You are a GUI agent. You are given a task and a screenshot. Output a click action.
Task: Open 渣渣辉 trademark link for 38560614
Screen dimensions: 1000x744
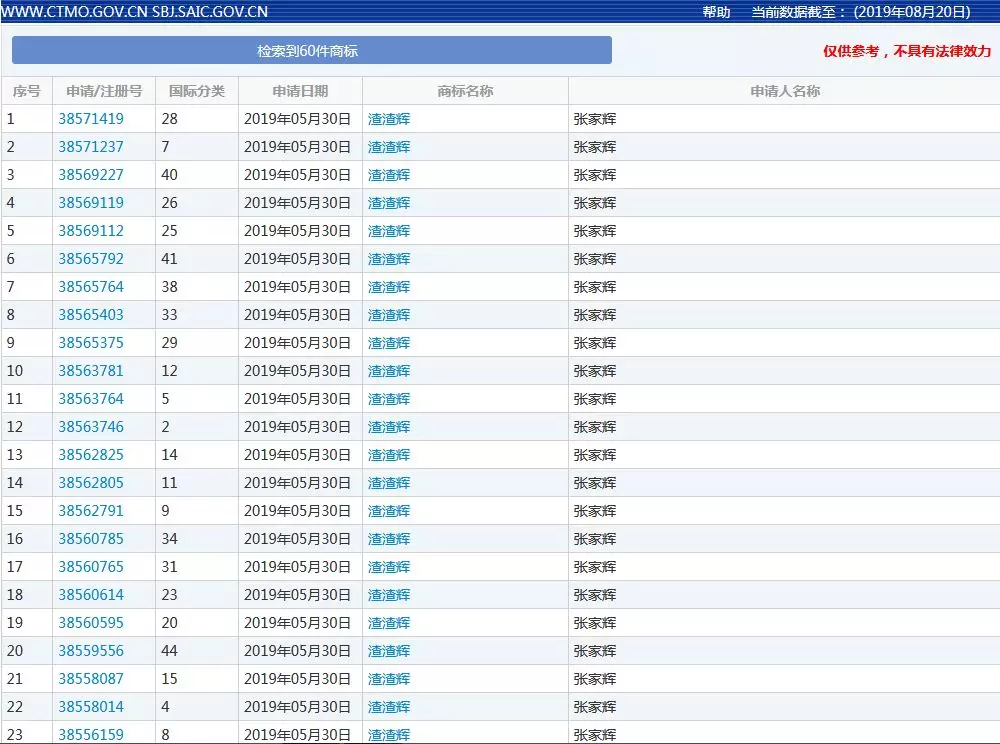tap(389, 595)
